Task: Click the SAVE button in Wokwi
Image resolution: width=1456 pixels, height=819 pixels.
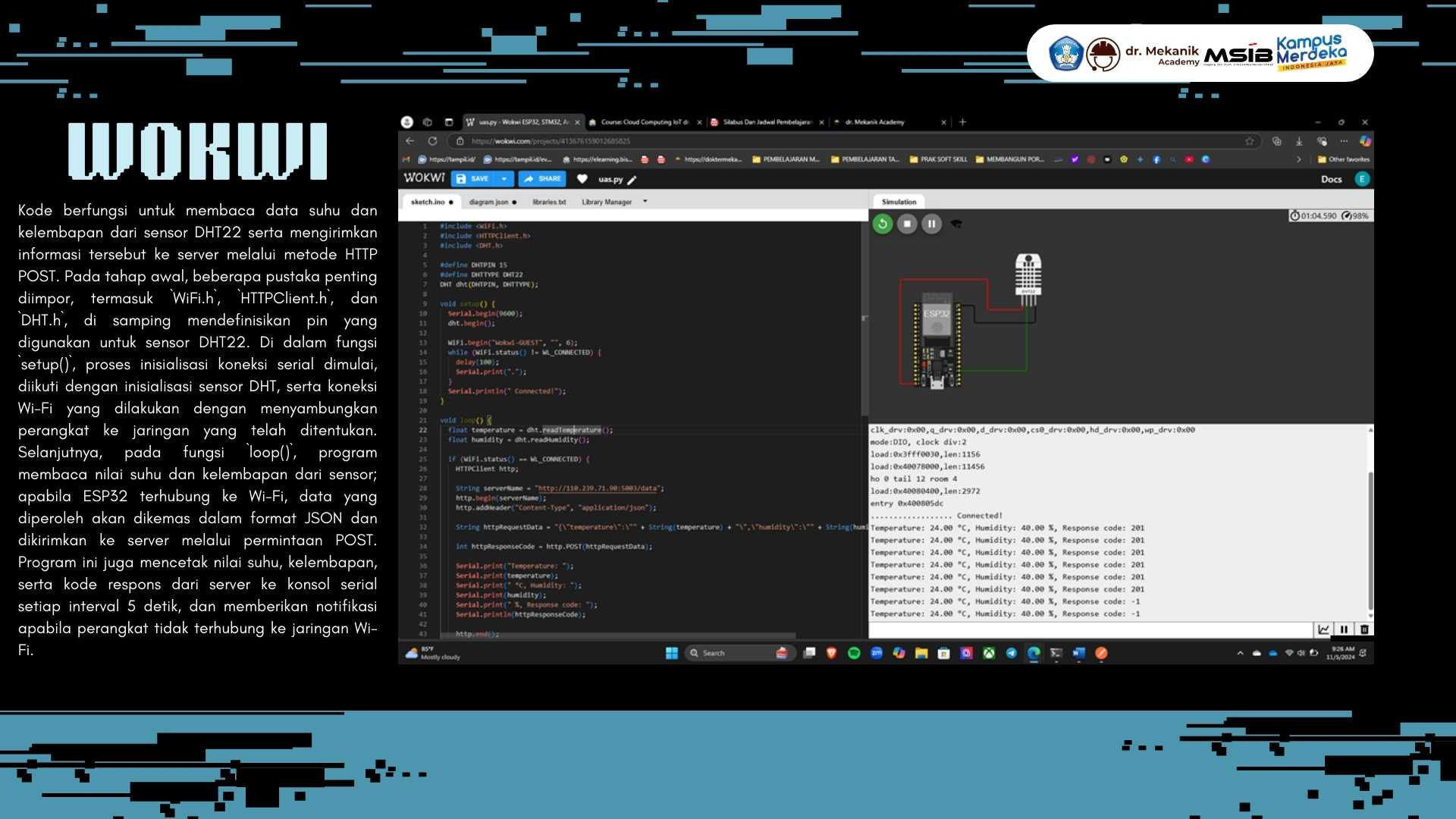Action: click(x=473, y=179)
